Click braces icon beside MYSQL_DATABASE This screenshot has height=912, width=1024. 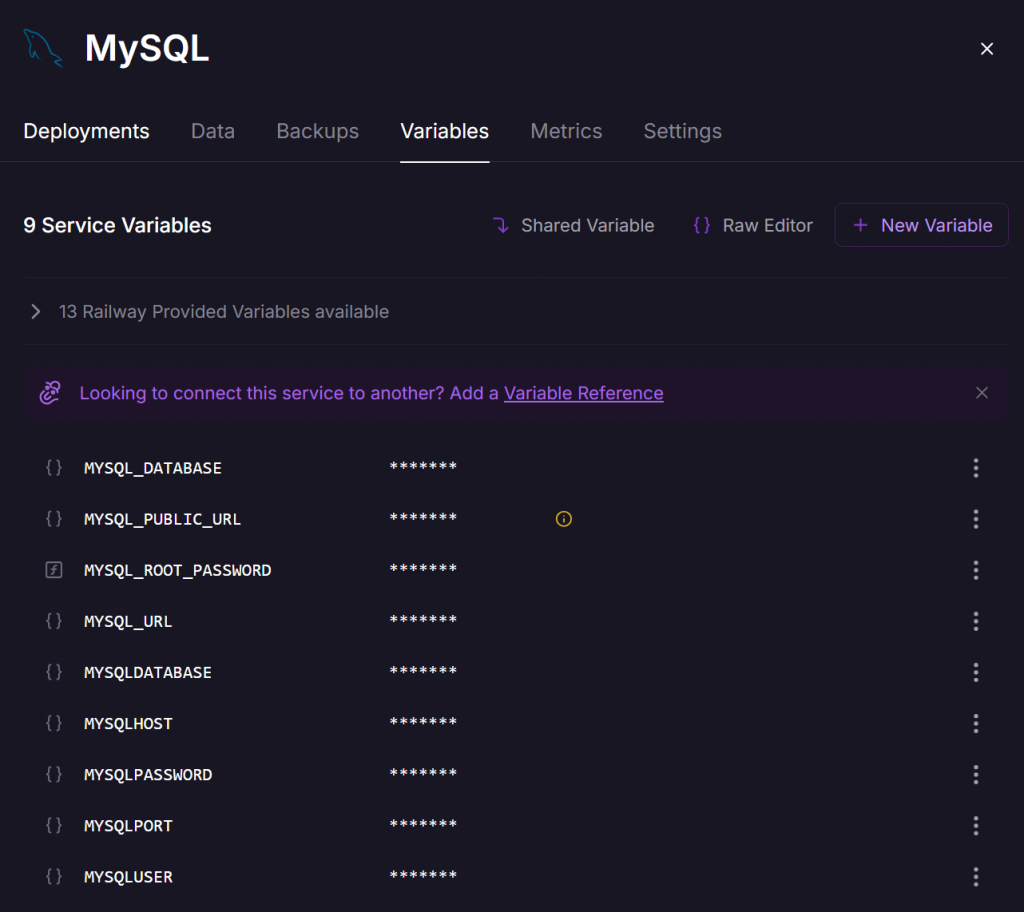54,468
